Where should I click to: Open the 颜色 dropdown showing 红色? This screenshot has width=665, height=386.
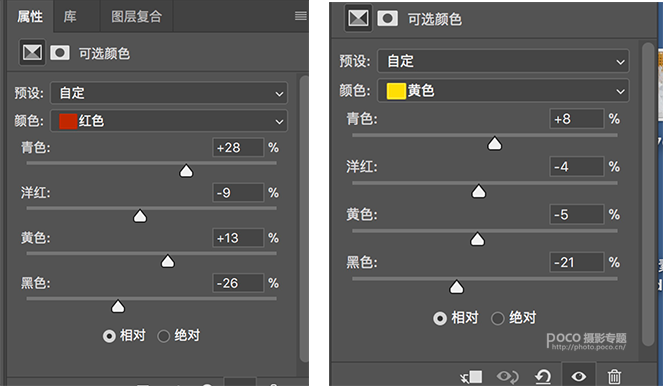pyautogui.click(x=169, y=121)
